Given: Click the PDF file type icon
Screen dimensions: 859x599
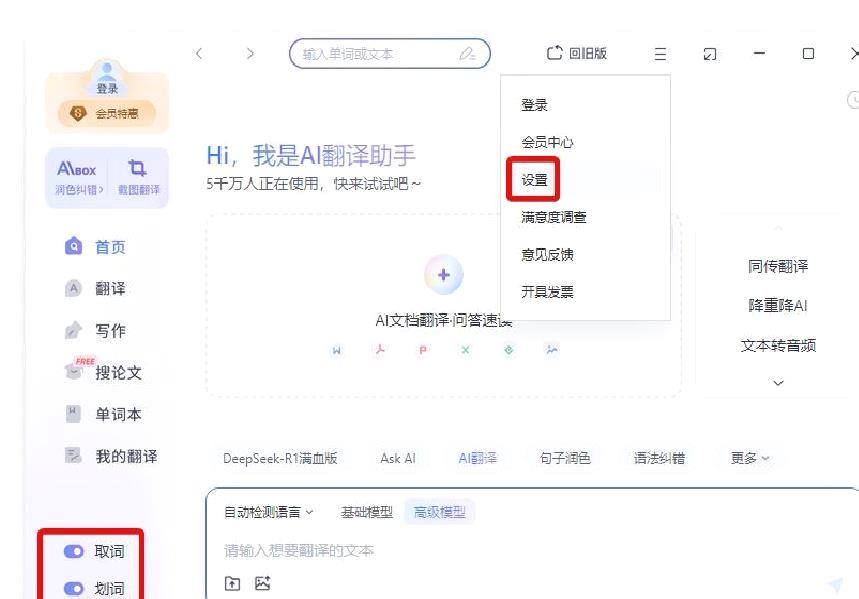Looking at the screenshot, I should tap(380, 350).
